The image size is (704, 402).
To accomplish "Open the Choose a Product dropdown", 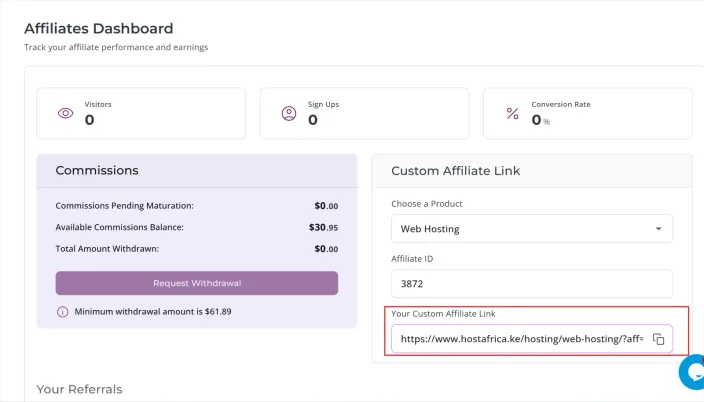I will pos(532,229).
